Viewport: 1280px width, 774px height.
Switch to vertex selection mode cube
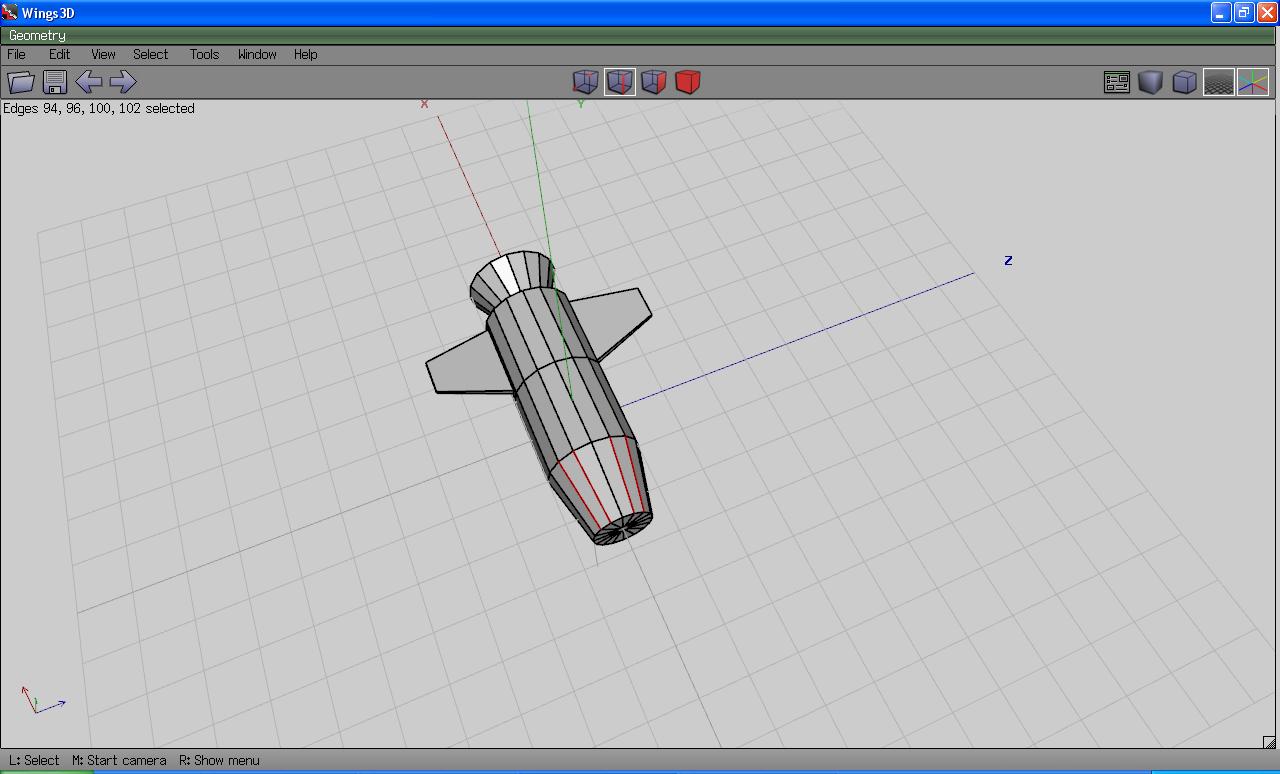pos(585,82)
